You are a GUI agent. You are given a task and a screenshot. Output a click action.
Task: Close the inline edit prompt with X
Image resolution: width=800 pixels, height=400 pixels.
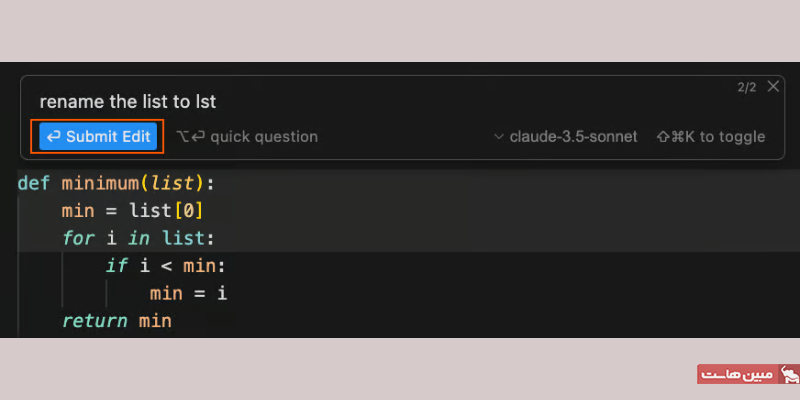click(x=773, y=86)
